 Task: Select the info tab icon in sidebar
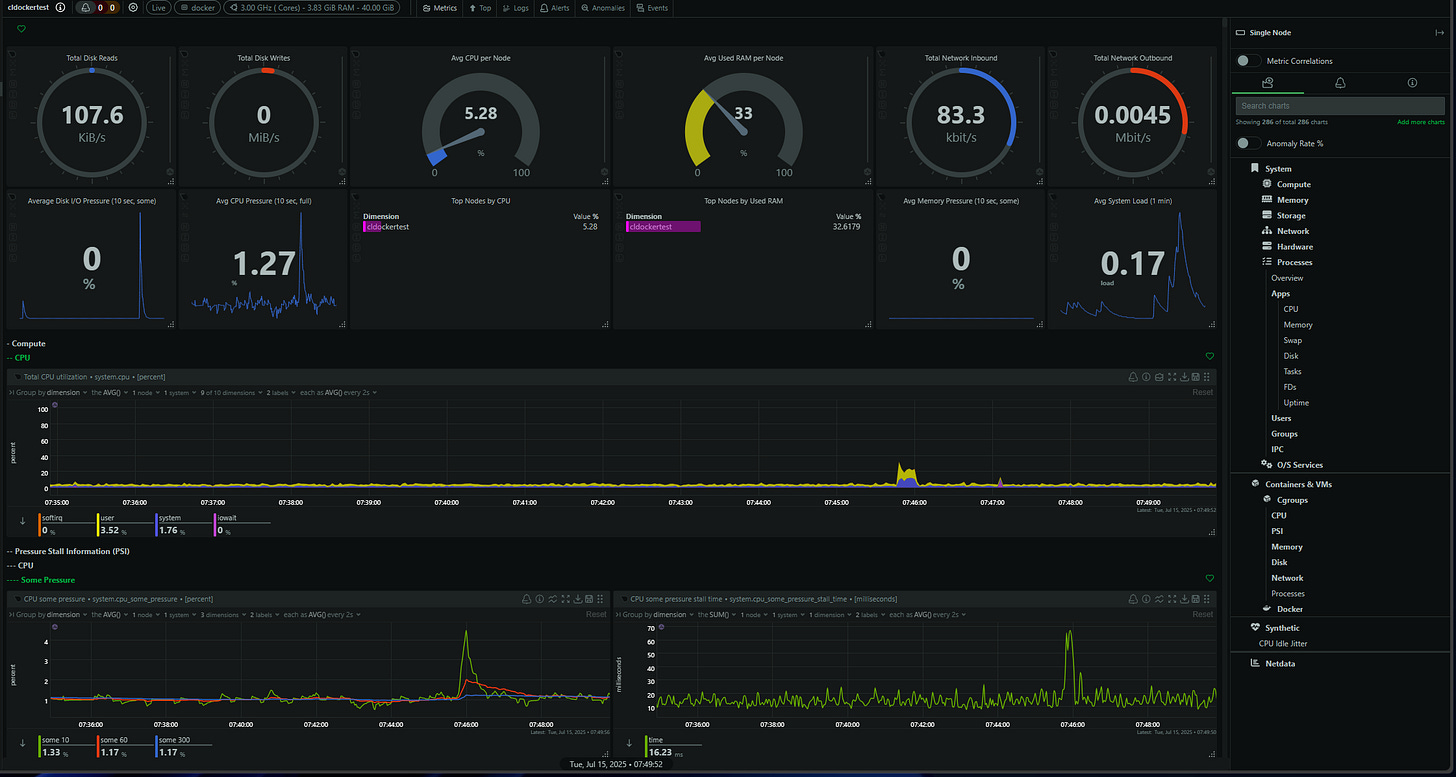[1412, 83]
